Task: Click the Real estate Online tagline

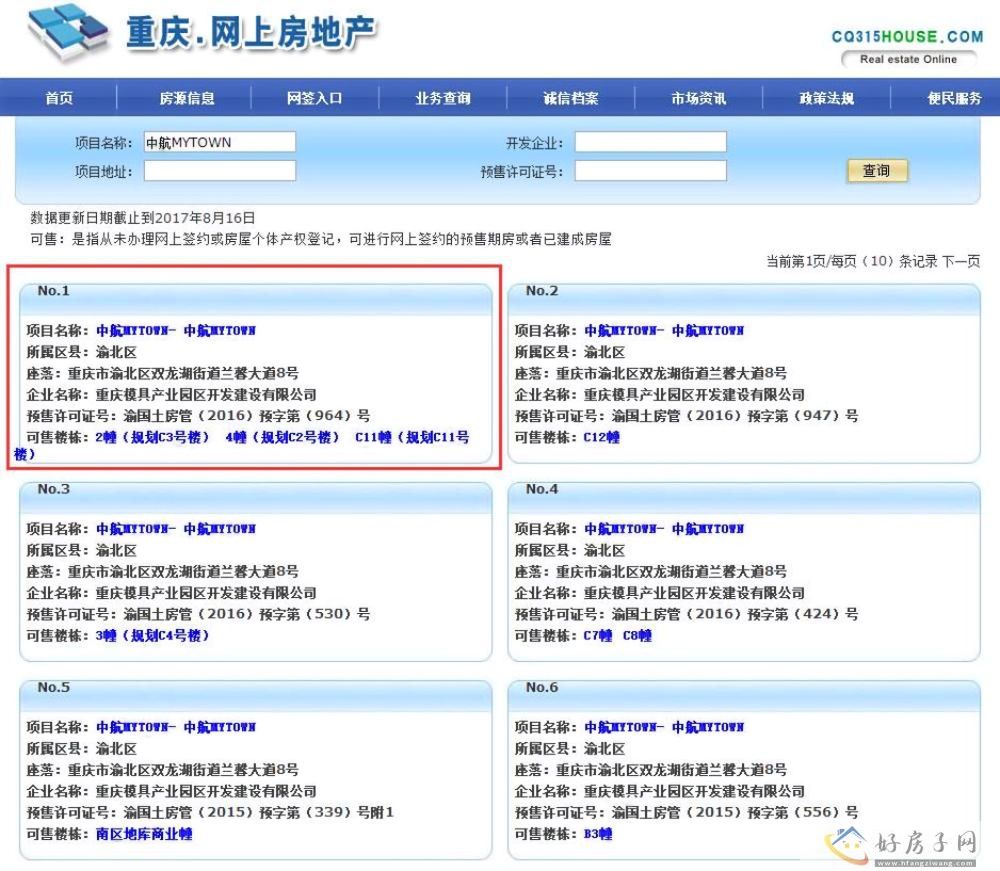Action: (x=908, y=59)
